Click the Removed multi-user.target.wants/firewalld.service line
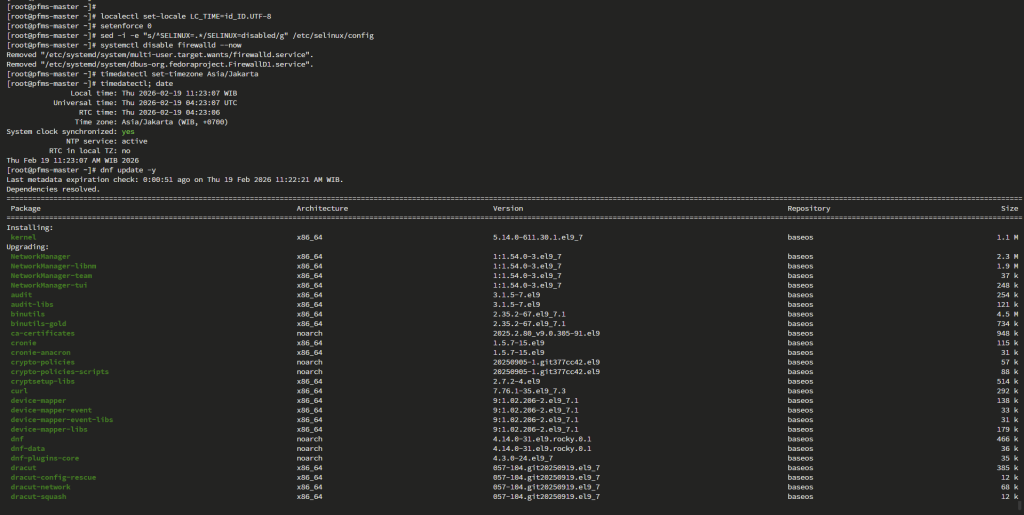The height and width of the screenshot is (515, 1024). (x=160, y=55)
